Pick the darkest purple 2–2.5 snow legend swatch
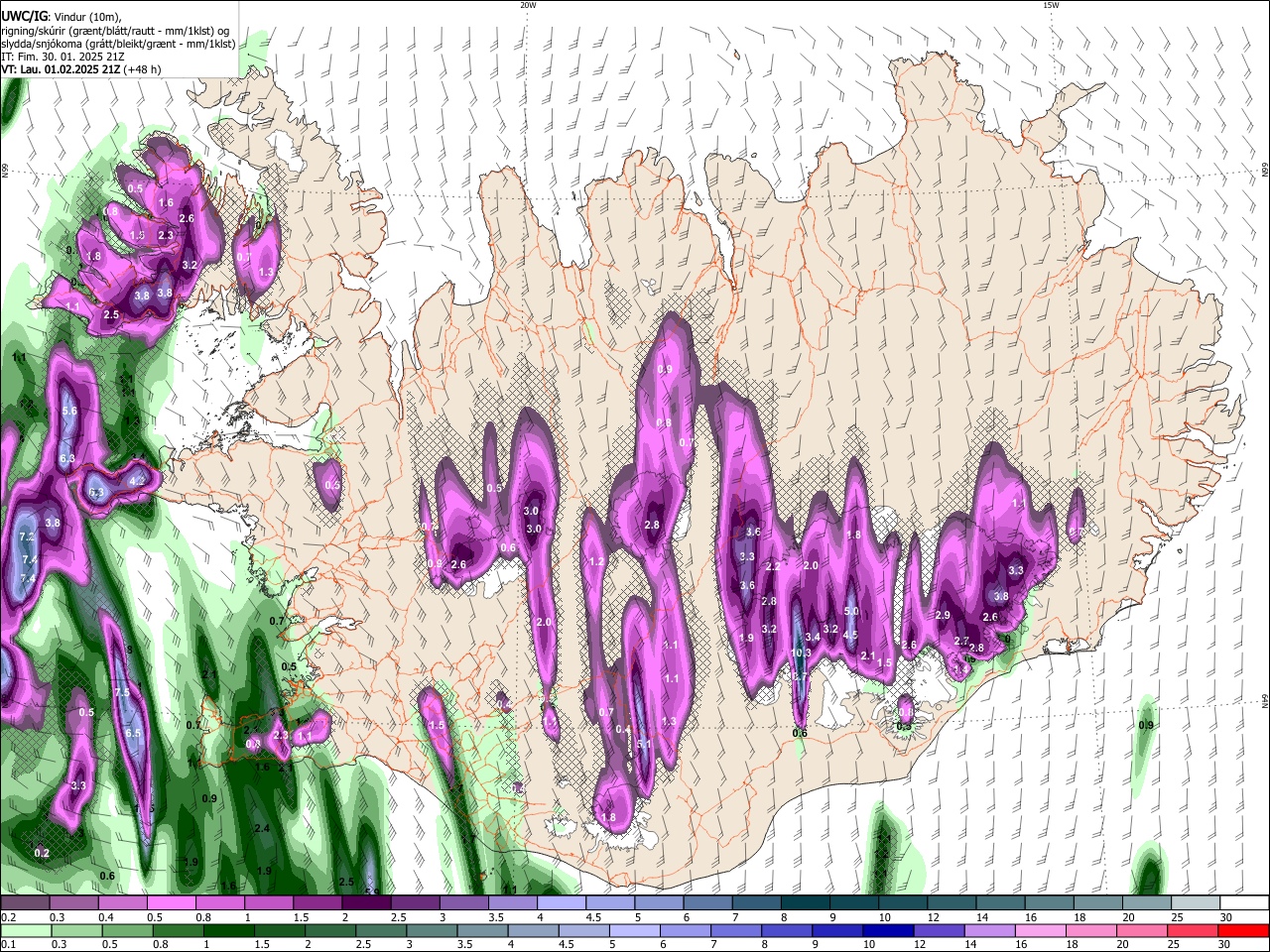This screenshot has height=952, width=1270. click(366, 903)
